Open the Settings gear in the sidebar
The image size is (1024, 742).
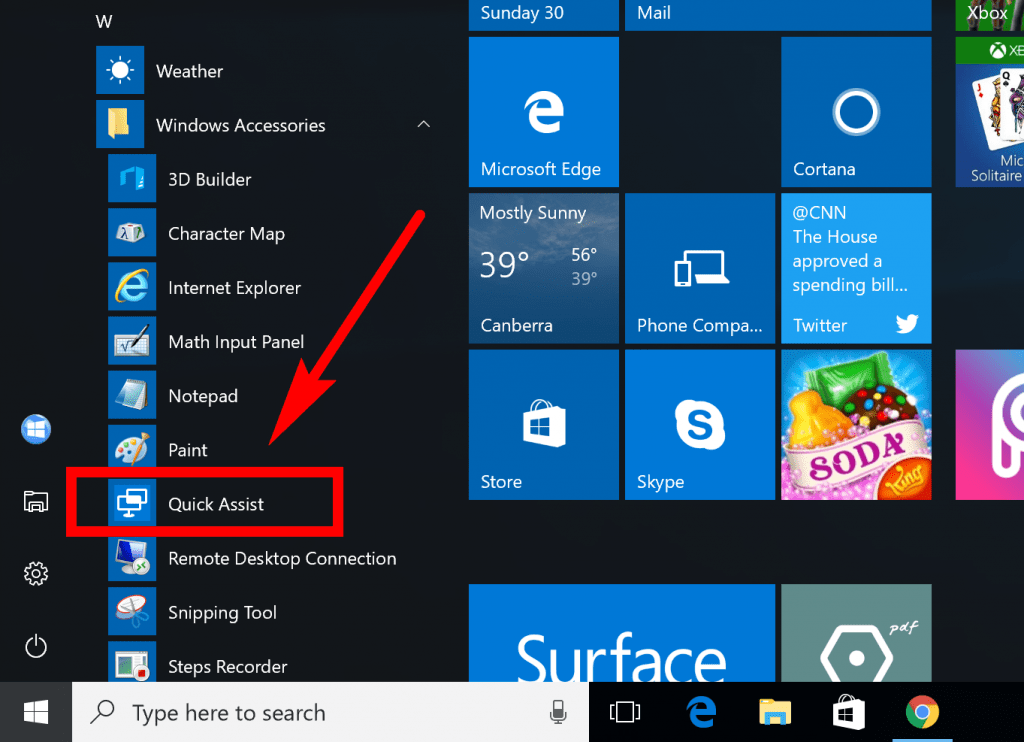point(36,573)
